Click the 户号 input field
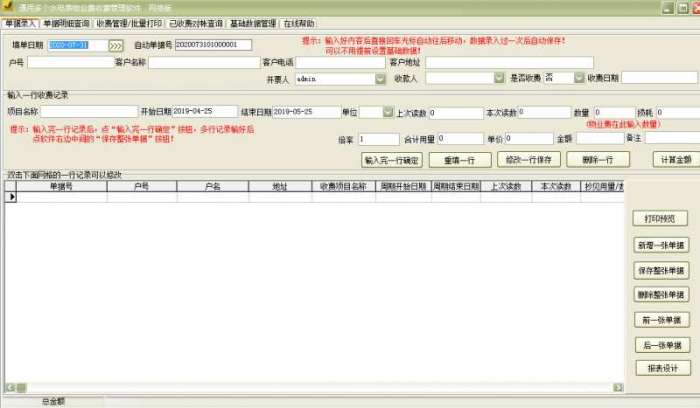700x408 pixels. point(70,62)
